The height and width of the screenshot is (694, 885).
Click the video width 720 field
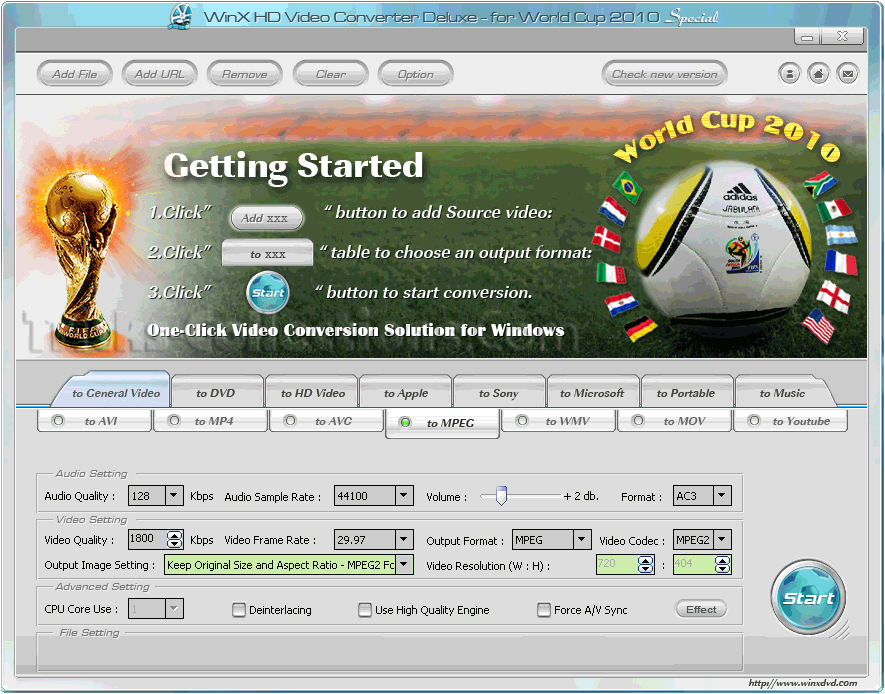click(x=617, y=564)
